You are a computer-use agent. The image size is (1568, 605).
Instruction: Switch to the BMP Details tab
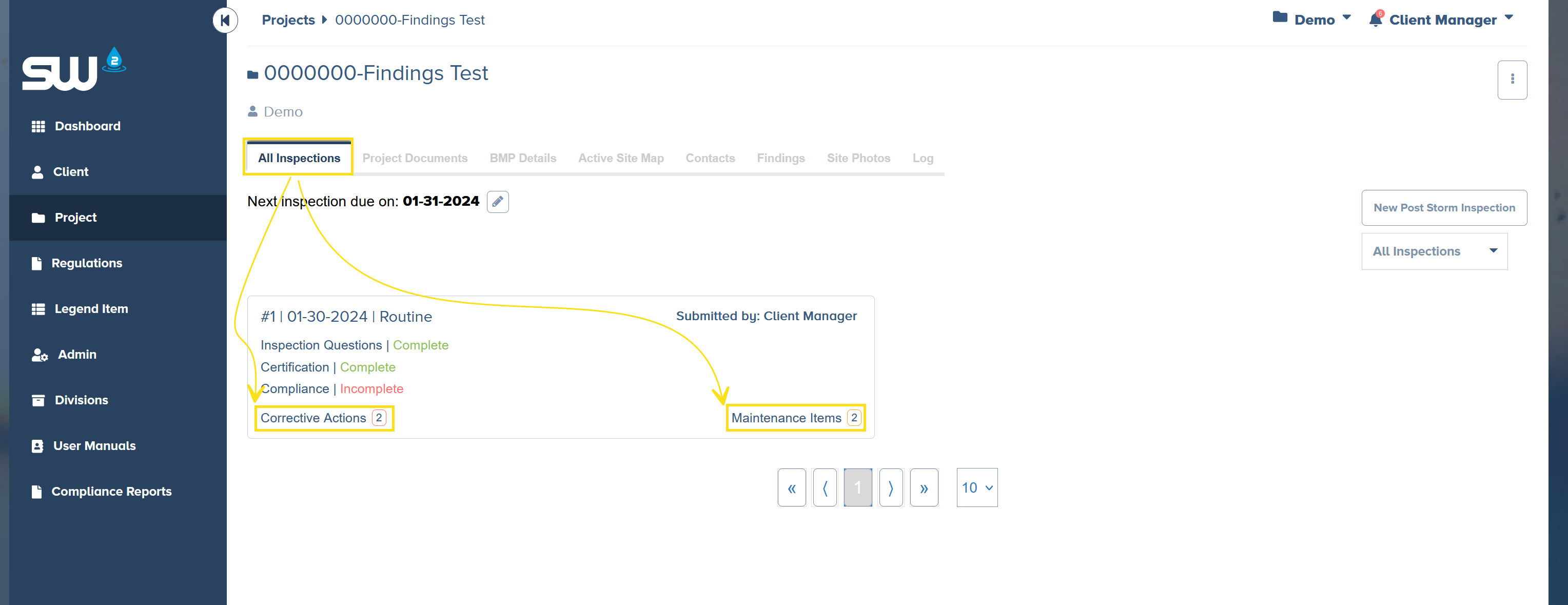tap(522, 158)
